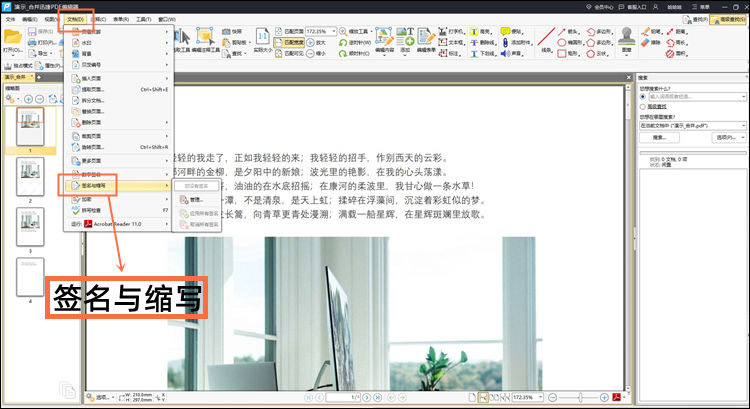Select the Edit Content tool
Screen dimensions: 750x409
click(x=384, y=41)
